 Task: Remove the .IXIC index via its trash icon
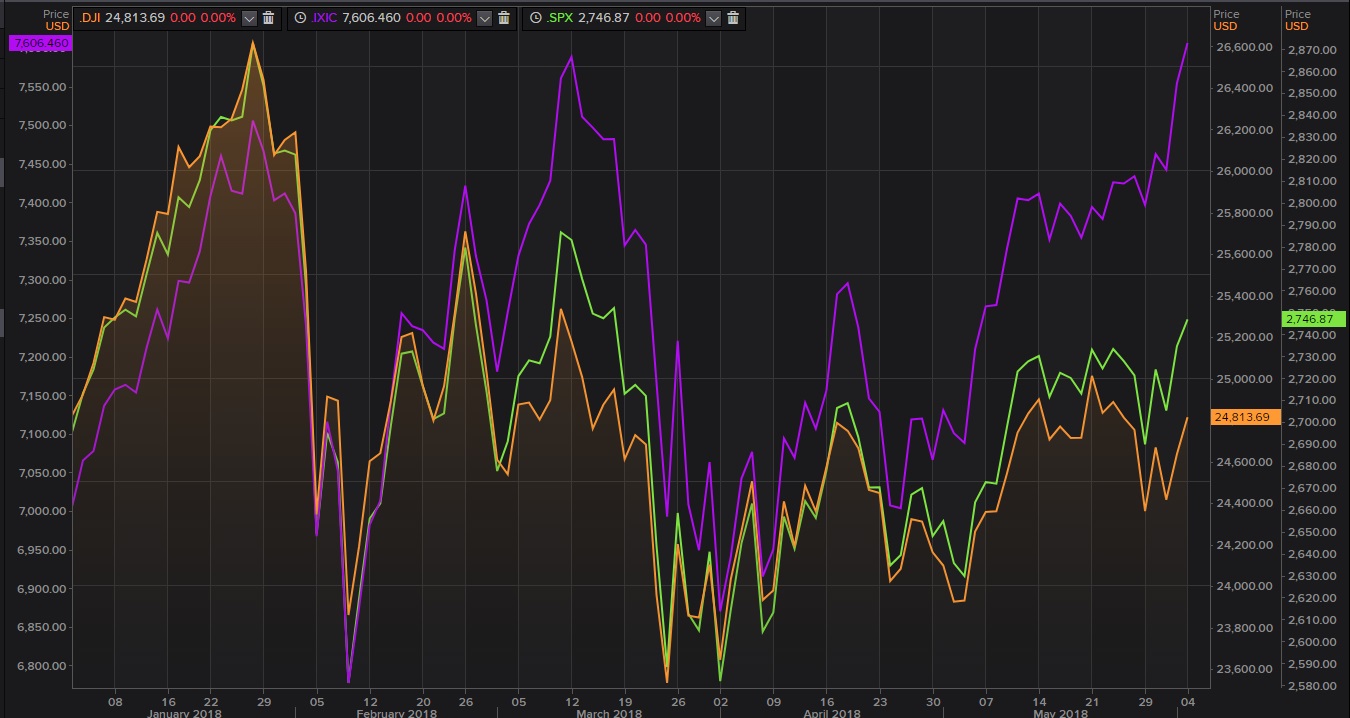[505, 17]
